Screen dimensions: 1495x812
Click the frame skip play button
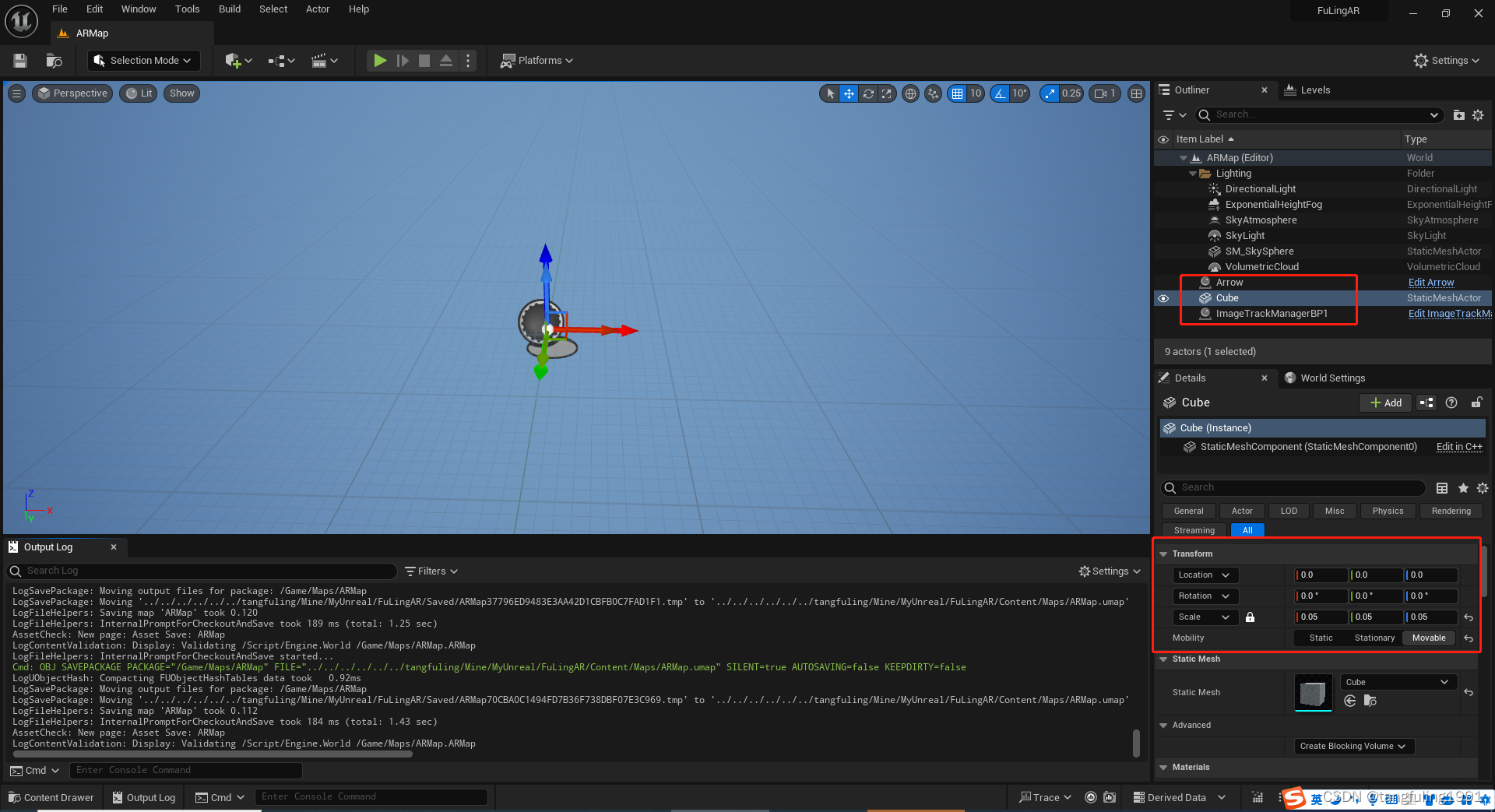click(x=403, y=61)
